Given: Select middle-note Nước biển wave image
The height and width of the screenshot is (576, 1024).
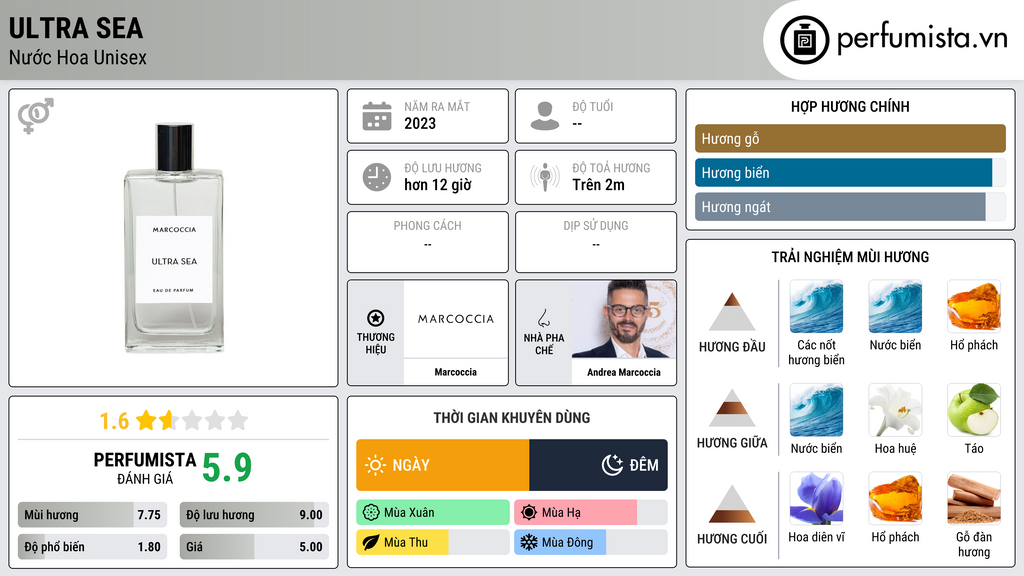Looking at the screenshot, I should (816, 410).
